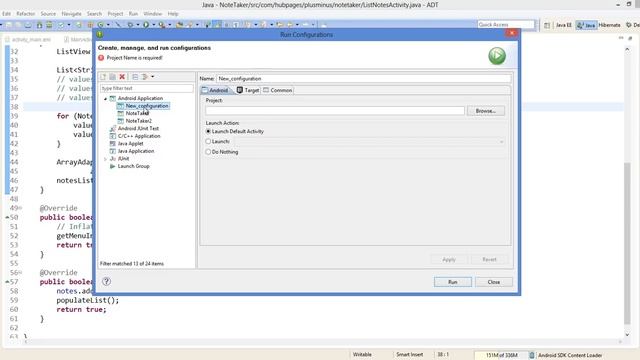Viewport: 640px width, 360px height.
Task: Select Launch Default Activity radio button
Action: pos(208,131)
